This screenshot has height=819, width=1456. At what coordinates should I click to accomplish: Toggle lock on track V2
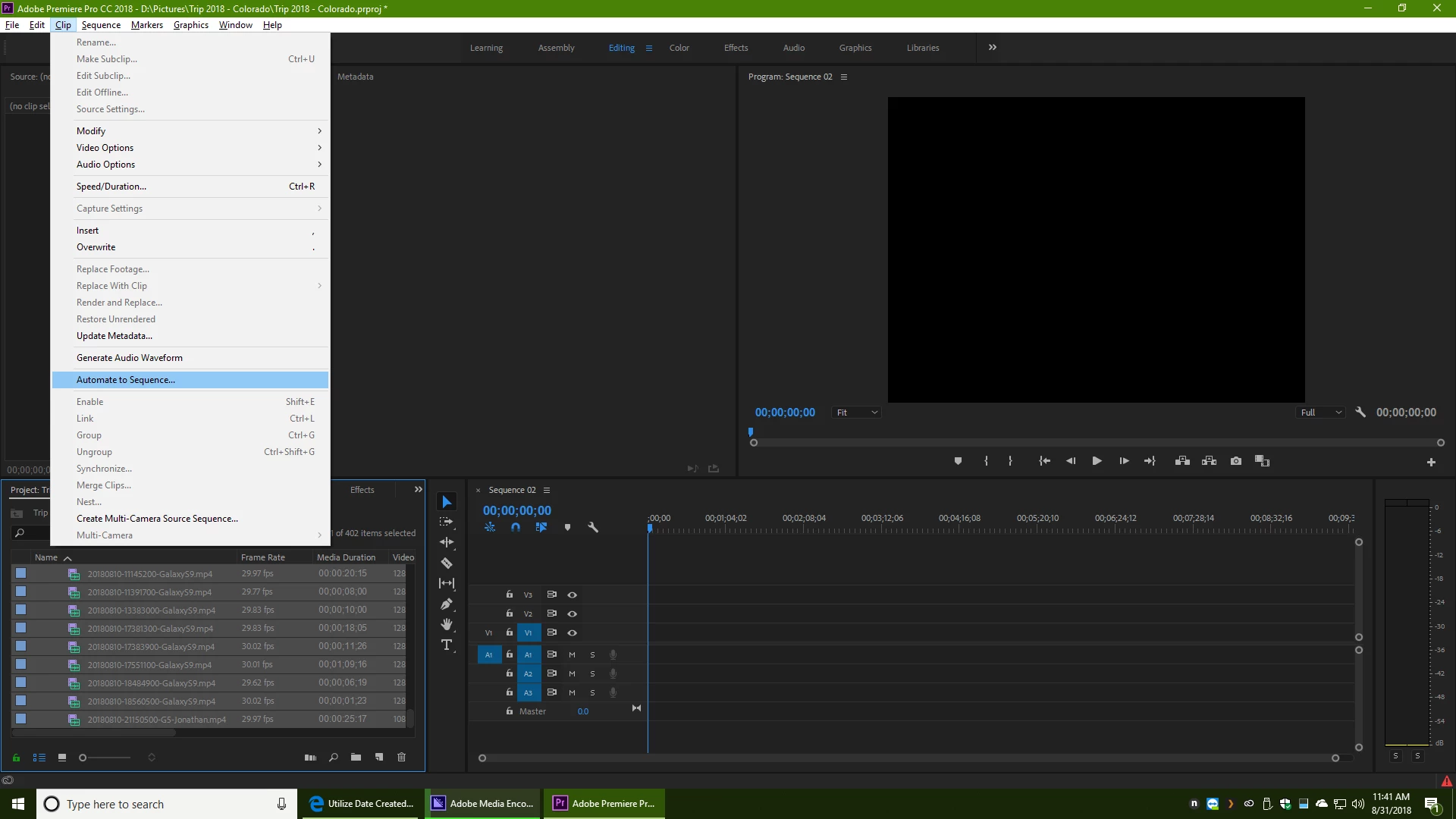tap(510, 613)
